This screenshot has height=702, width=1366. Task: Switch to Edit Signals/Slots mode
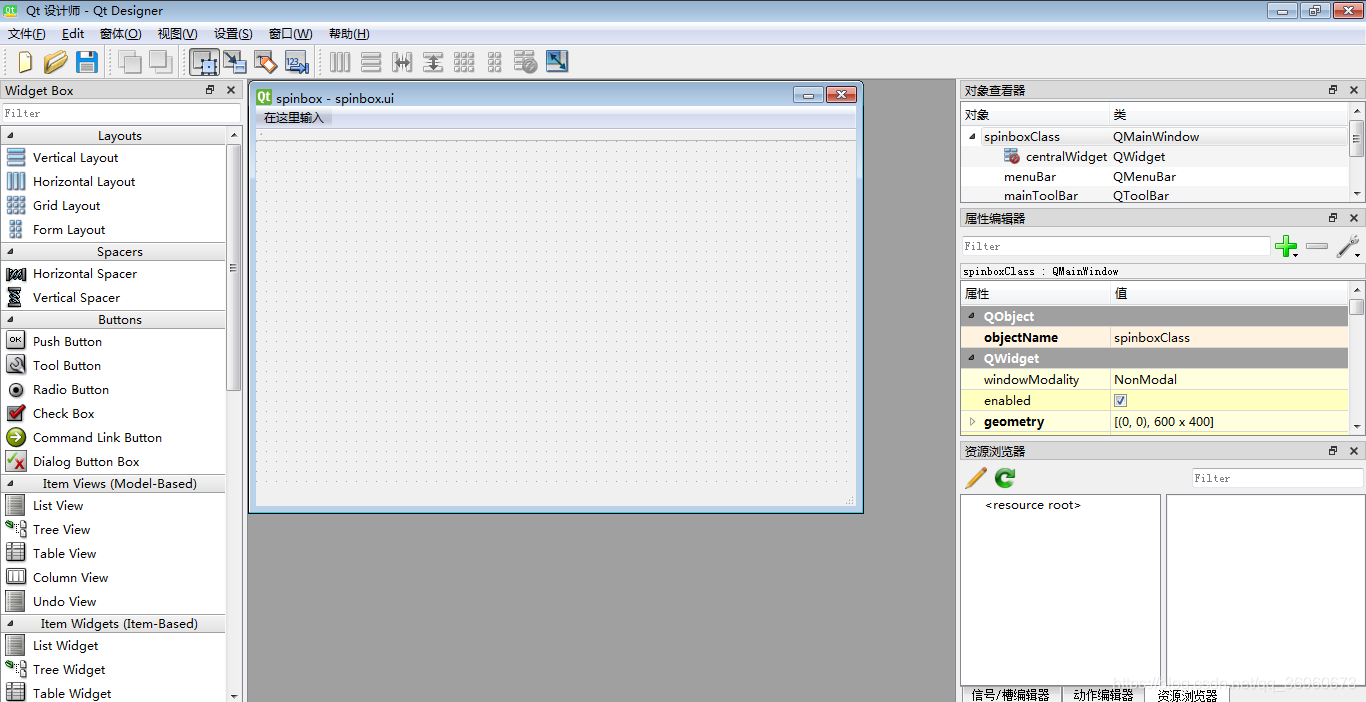point(236,61)
